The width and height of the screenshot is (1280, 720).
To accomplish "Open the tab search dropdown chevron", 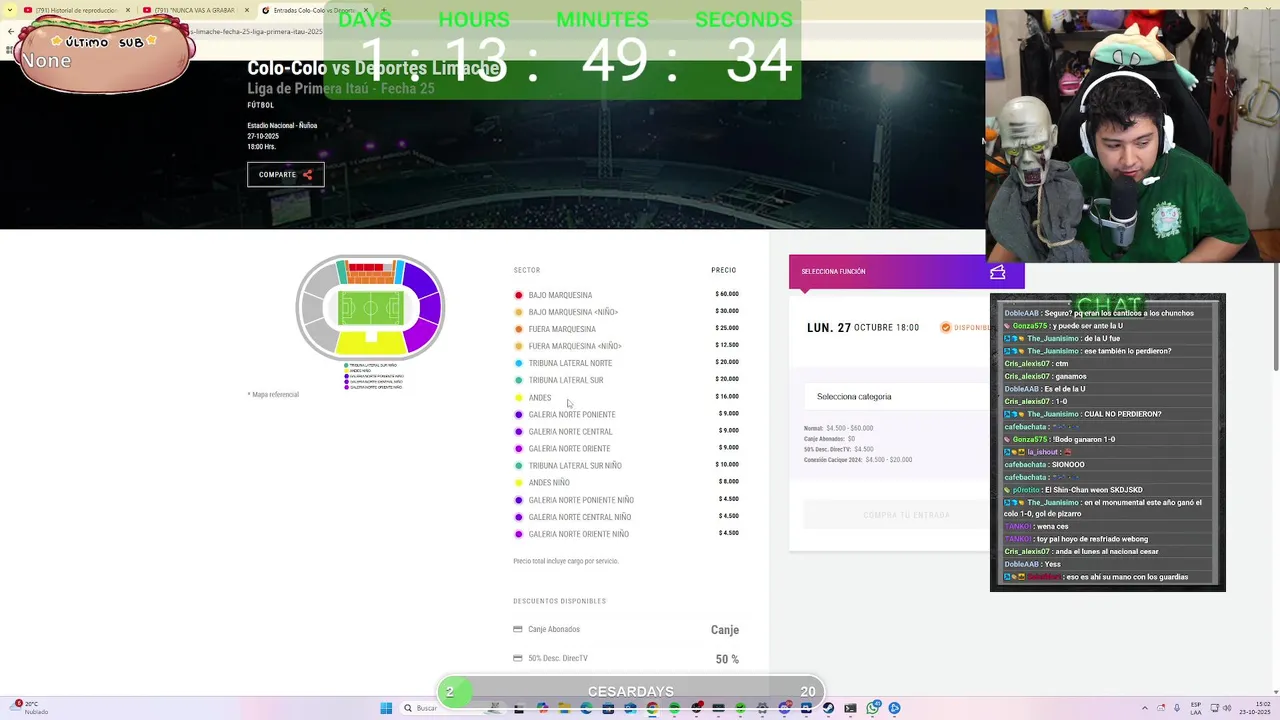I will 10,10.
